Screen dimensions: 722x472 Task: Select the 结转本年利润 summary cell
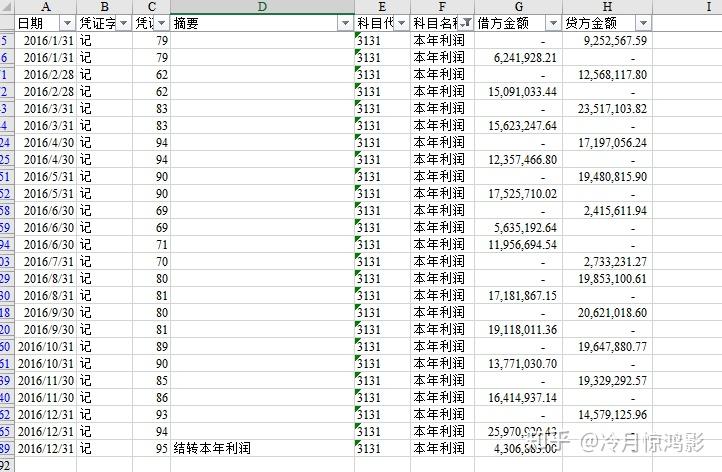(262, 449)
